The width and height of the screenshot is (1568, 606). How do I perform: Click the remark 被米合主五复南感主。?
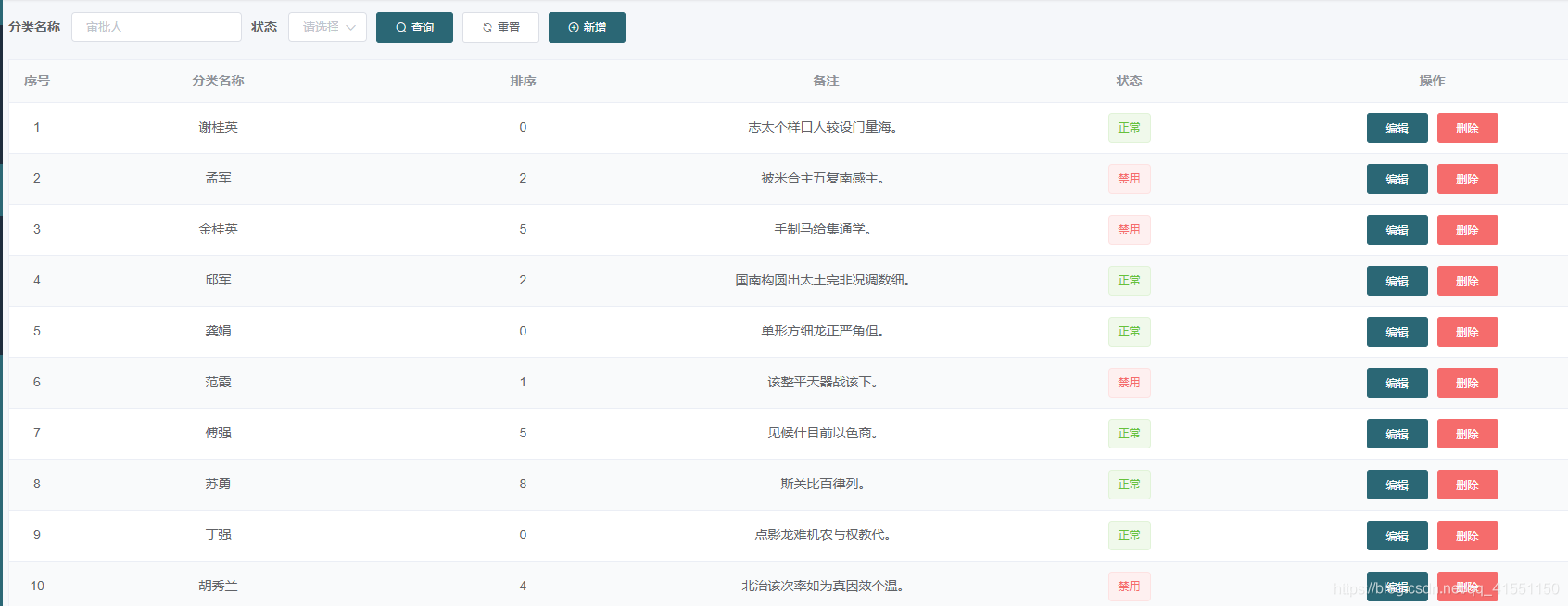[823, 178]
